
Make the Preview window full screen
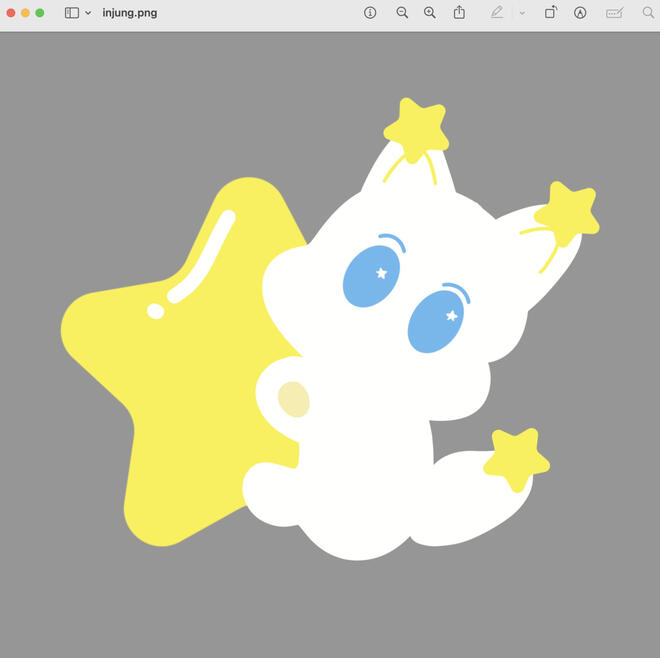pos(40,13)
